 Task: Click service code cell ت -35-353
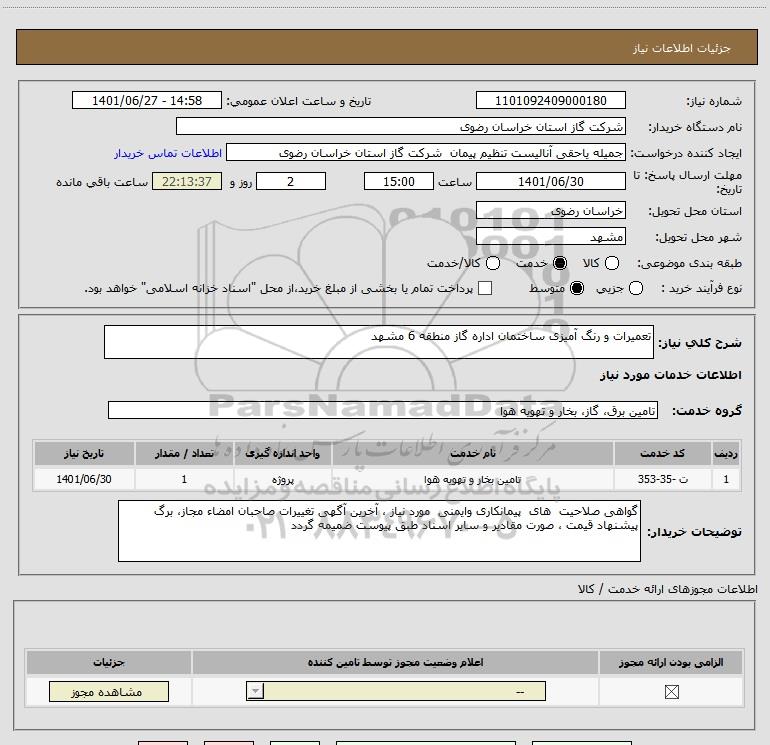662,479
